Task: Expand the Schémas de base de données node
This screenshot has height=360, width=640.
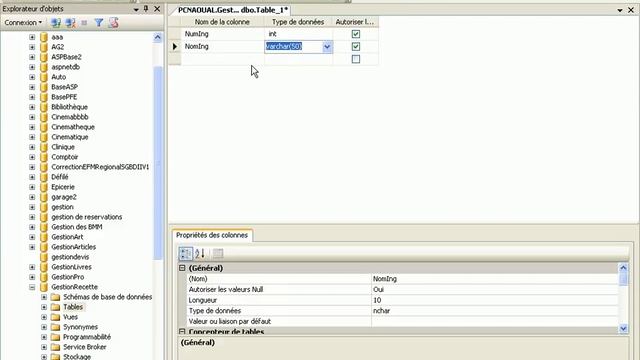Action: (44, 297)
